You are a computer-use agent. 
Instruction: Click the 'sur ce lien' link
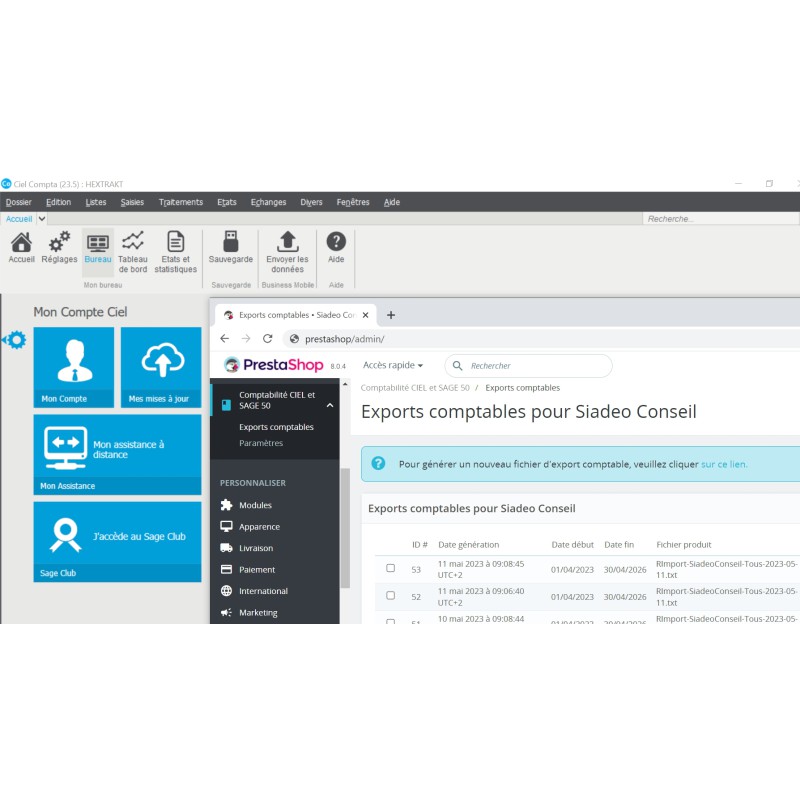coord(724,464)
